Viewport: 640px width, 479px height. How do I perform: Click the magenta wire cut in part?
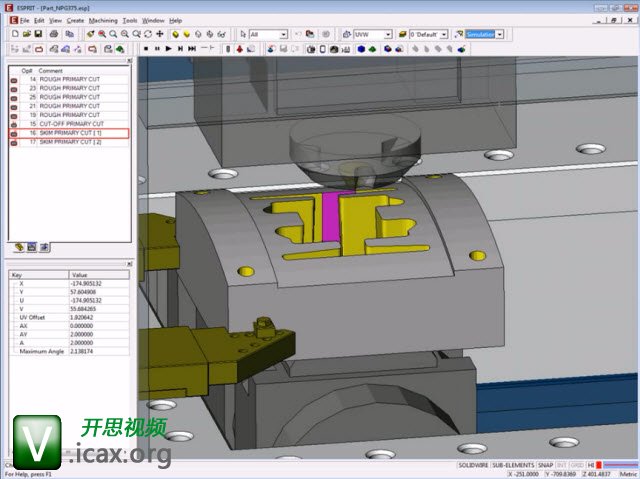pos(331,216)
